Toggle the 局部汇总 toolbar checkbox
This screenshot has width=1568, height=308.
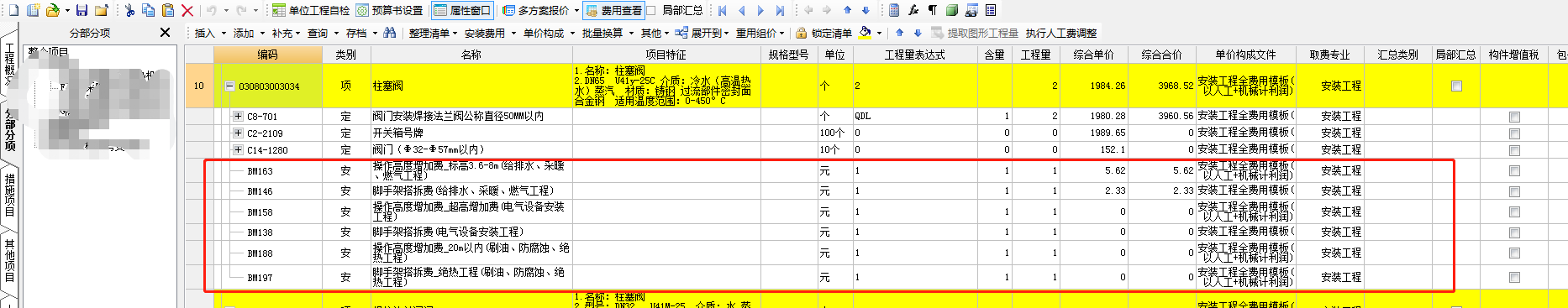coord(650,10)
